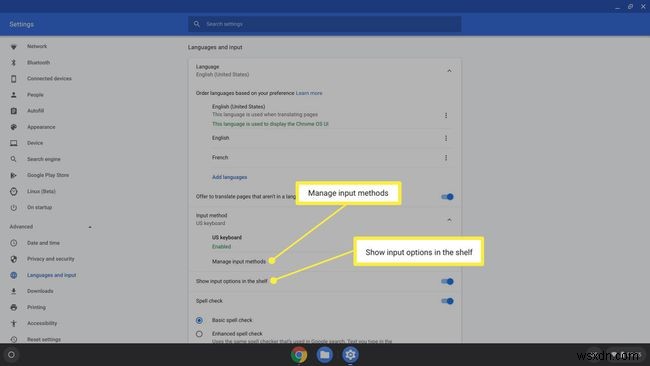
Task: Open Downloads in the sidebar
Action: (x=40, y=291)
